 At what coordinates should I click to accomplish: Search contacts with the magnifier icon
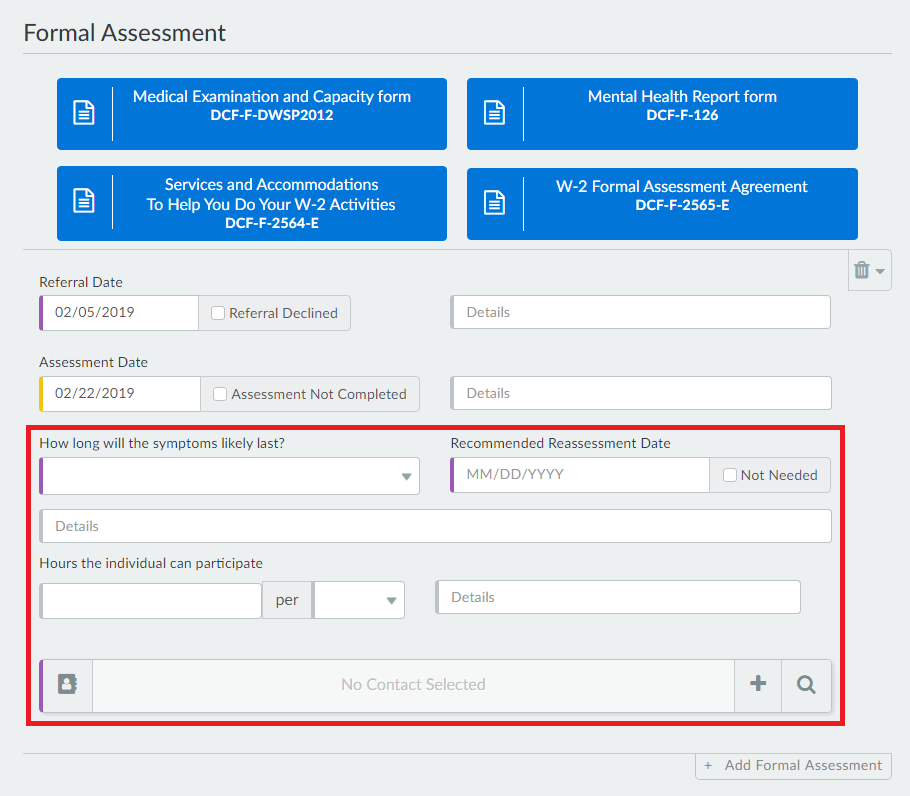tap(806, 685)
